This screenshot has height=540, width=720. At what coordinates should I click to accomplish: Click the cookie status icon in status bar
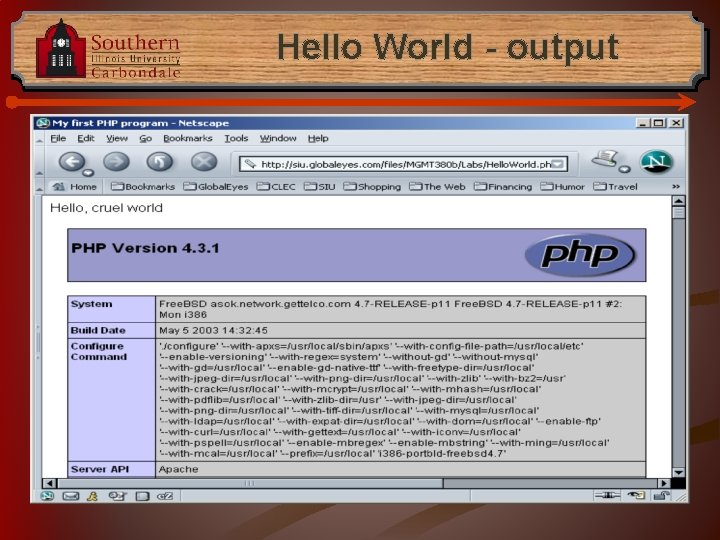636,495
